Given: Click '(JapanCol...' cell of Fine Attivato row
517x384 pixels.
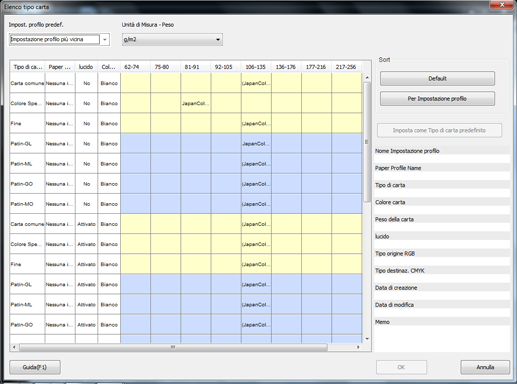Looking at the screenshot, I should click(256, 264).
